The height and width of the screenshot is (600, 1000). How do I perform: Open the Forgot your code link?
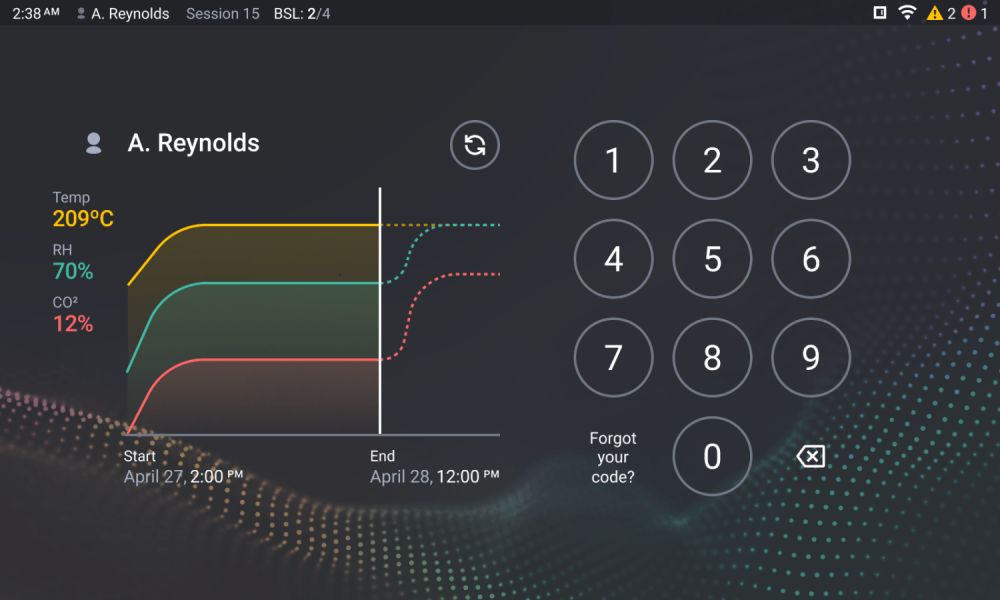coord(613,457)
